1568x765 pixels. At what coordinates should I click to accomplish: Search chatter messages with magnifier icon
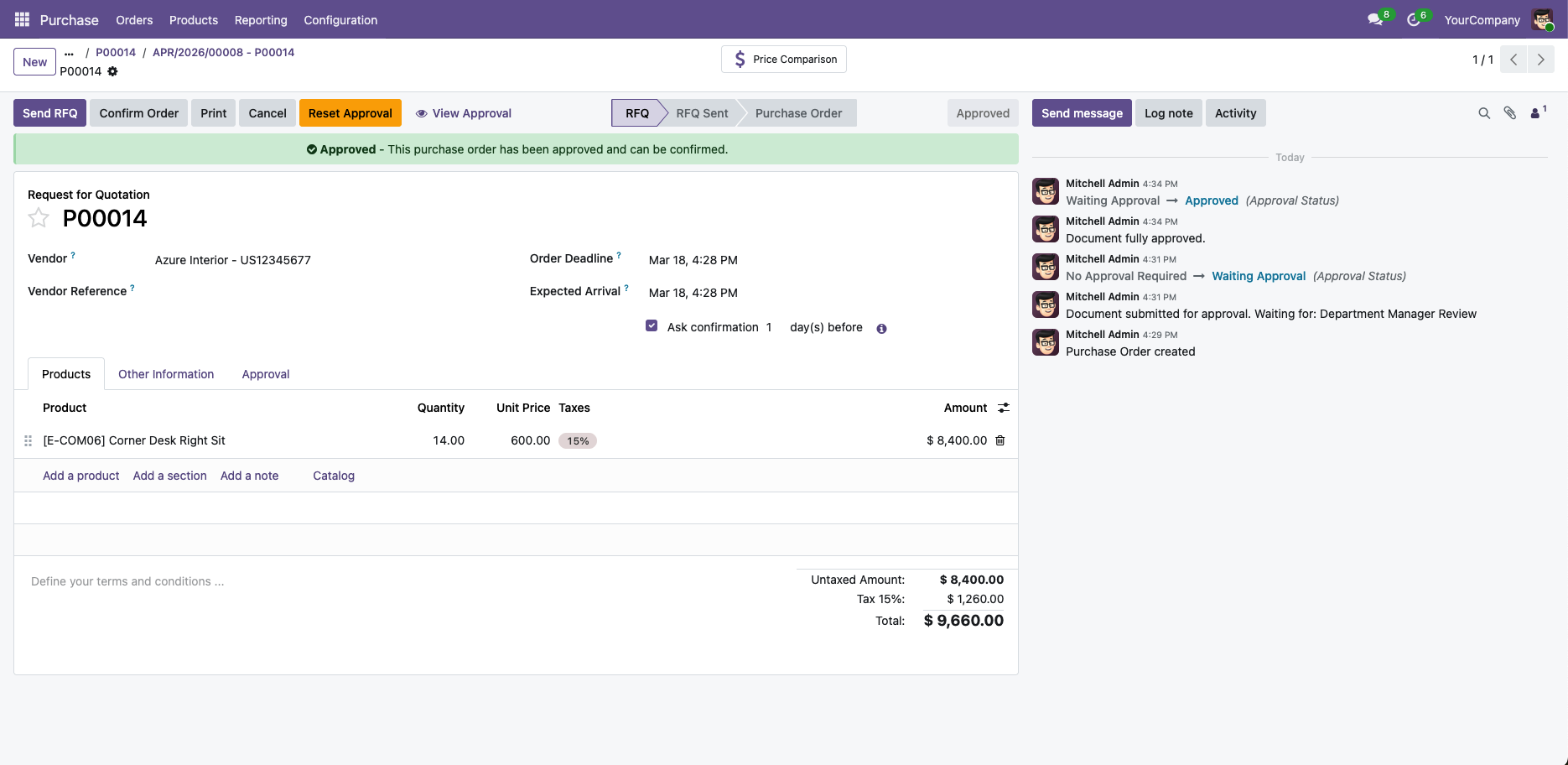pyautogui.click(x=1484, y=113)
